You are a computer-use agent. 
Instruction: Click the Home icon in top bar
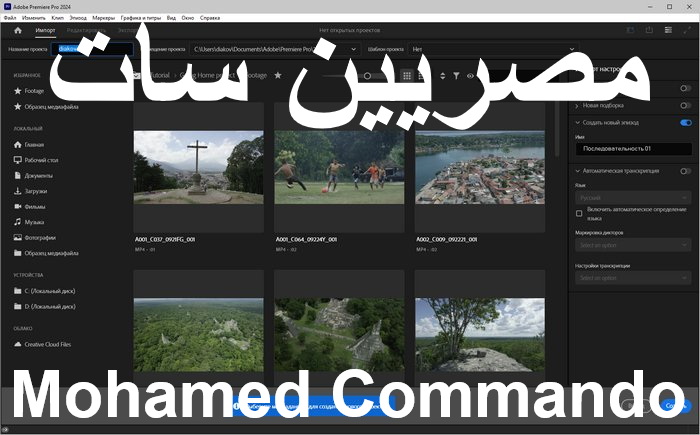pos(17,30)
